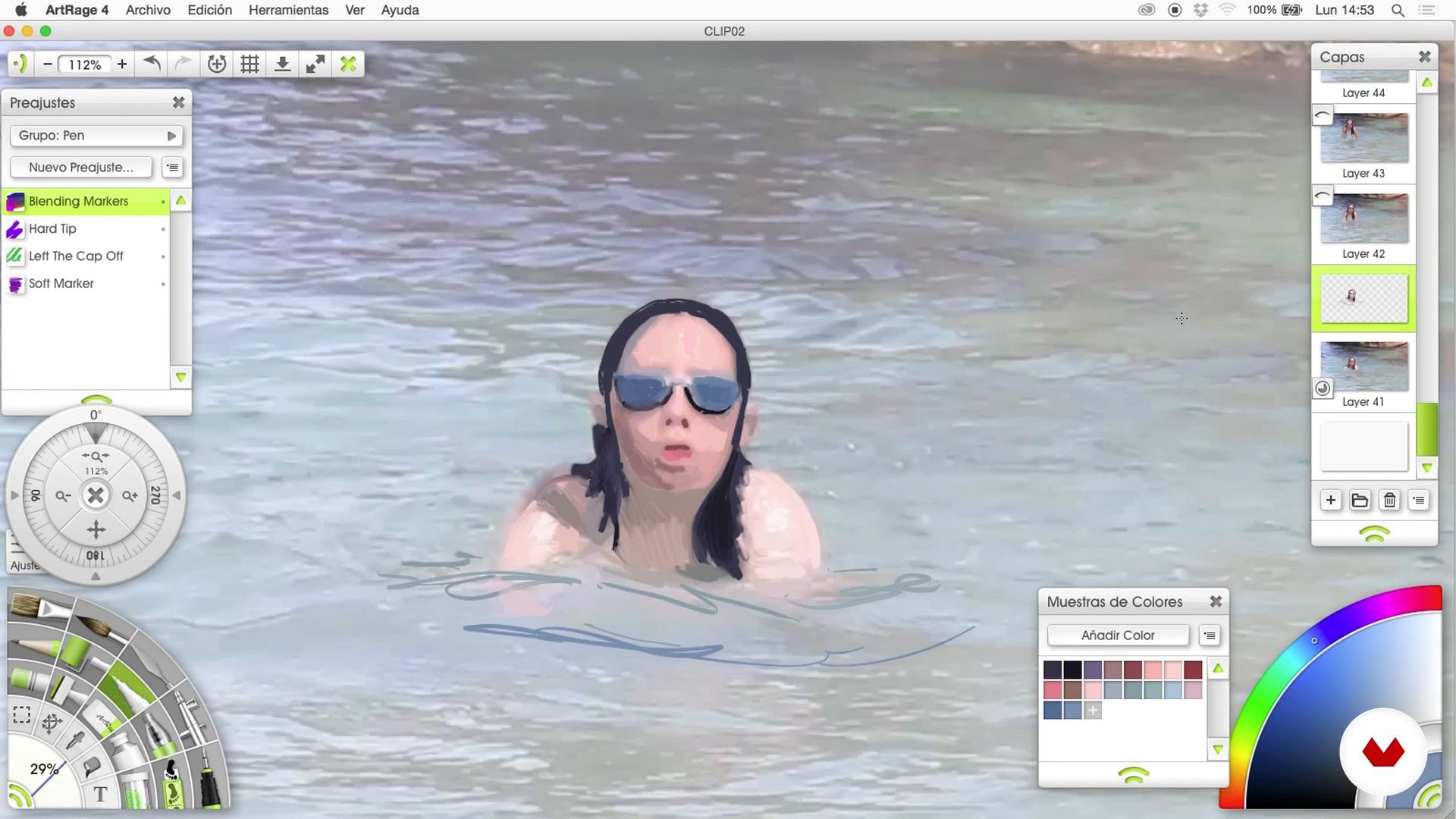Select the Text tool
This screenshot has width=1456, height=819.
point(100,795)
